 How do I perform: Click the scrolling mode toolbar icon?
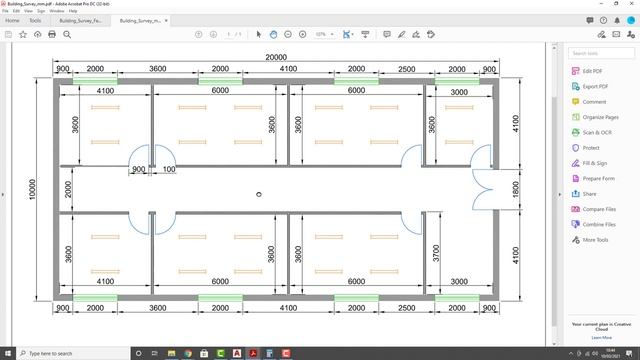pos(365,35)
